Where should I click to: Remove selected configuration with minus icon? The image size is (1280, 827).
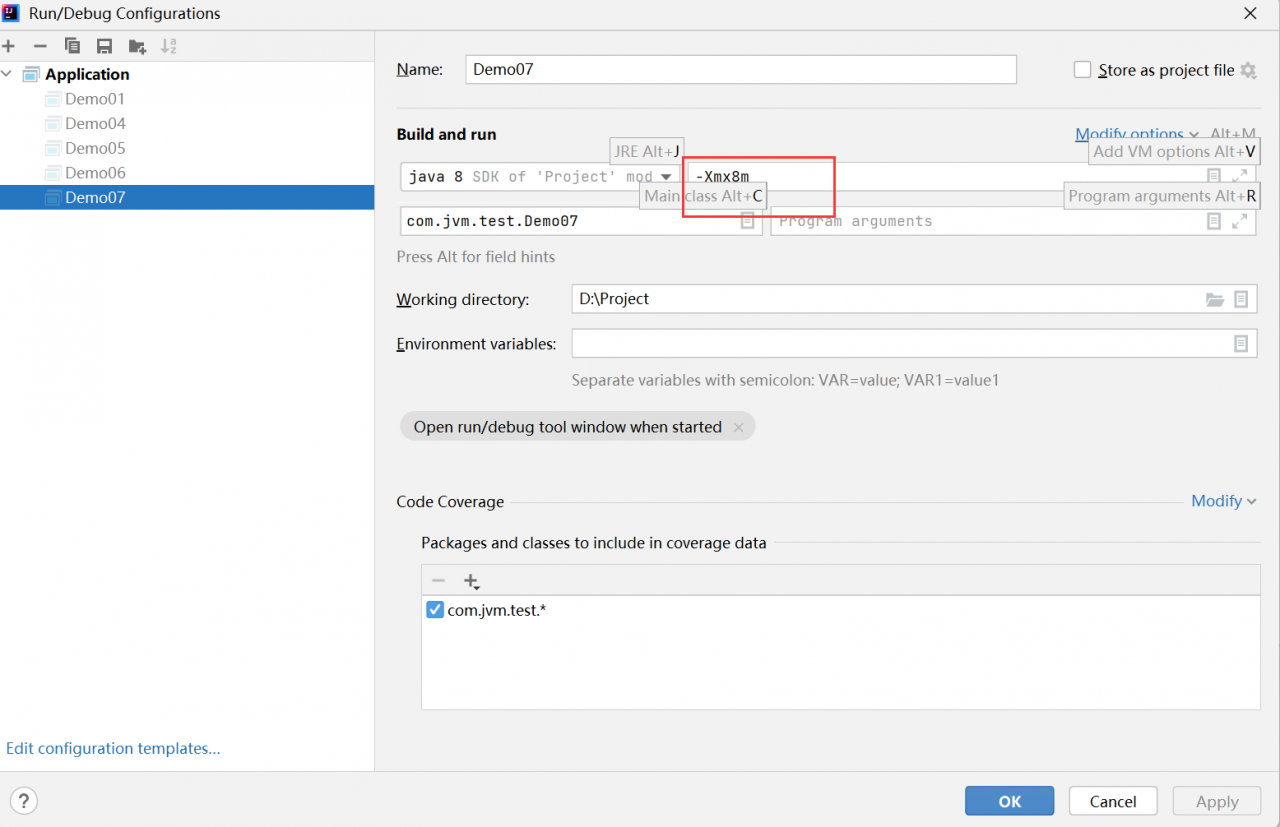(x=40, y=46)
